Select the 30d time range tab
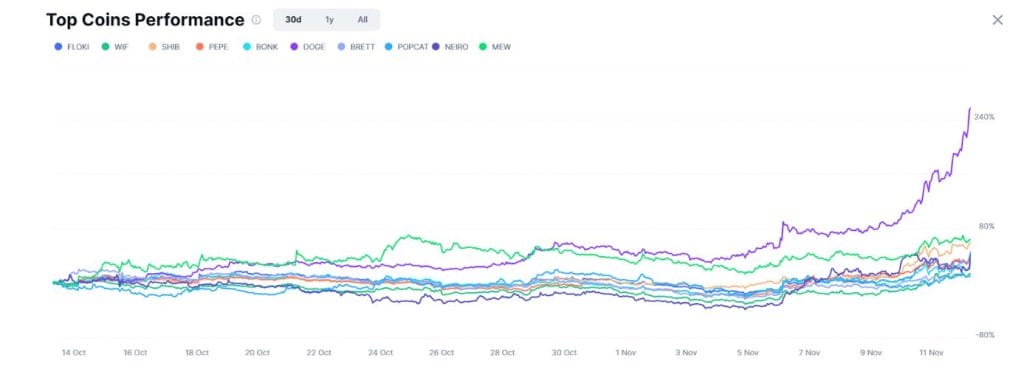This screenshot has height=386, width=1024. coord(293,20)
